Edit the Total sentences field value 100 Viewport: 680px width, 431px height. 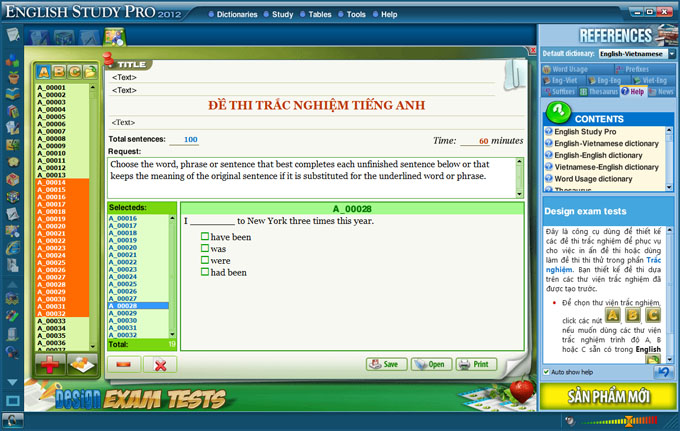pyautogui.click(x=185, y=140)
